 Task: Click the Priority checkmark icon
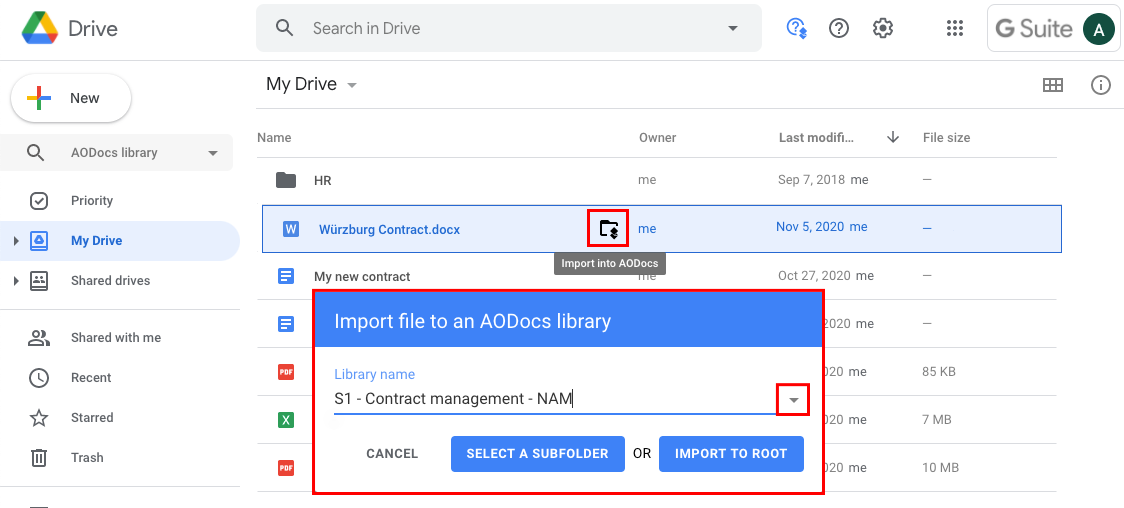(39, 201)
